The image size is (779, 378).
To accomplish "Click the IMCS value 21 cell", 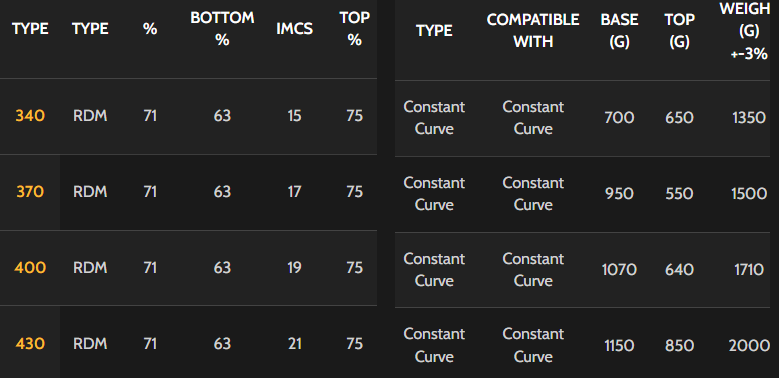I will tap(295, 344).
